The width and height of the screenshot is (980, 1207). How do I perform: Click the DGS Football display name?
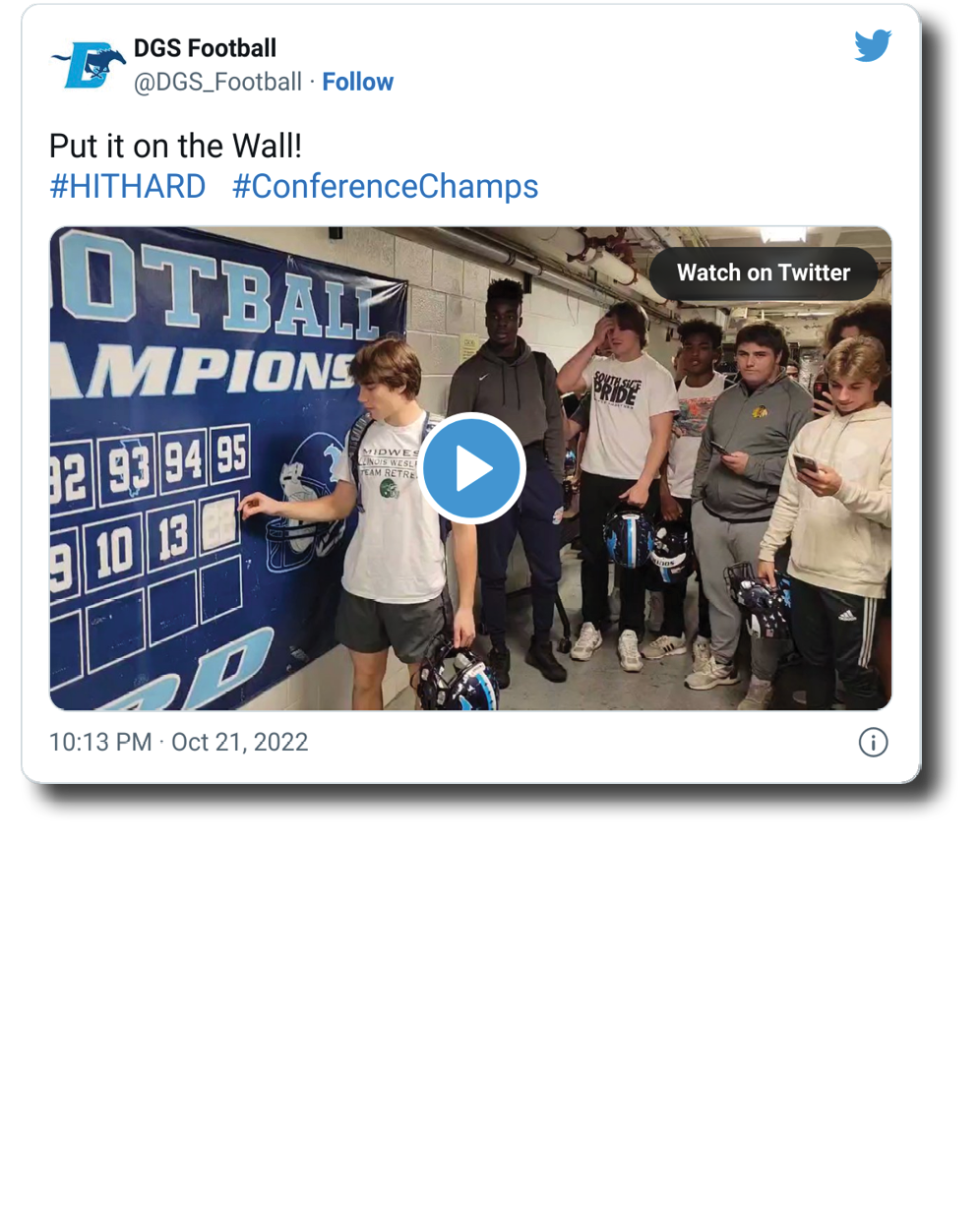205,47
